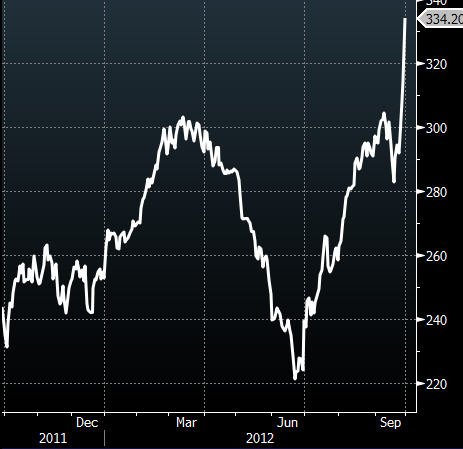Select the Sep month label

tap(390, 423)
